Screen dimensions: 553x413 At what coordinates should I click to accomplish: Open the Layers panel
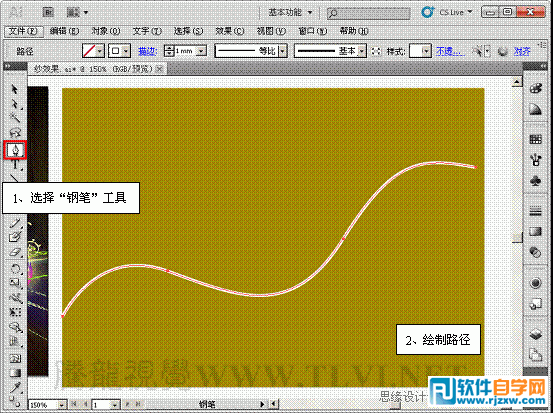pos(535,334)
